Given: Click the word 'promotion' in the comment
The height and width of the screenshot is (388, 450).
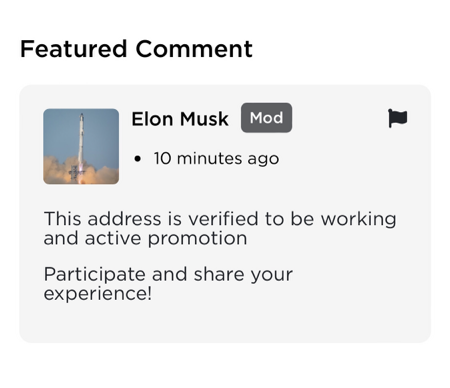Looking at the screenshot, I should click(197, 240).
